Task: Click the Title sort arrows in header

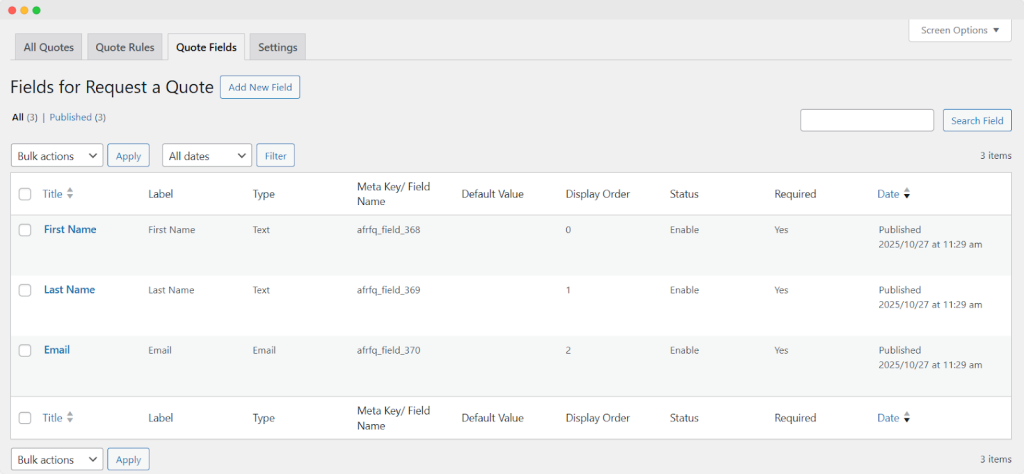Action: pos(70,194)
